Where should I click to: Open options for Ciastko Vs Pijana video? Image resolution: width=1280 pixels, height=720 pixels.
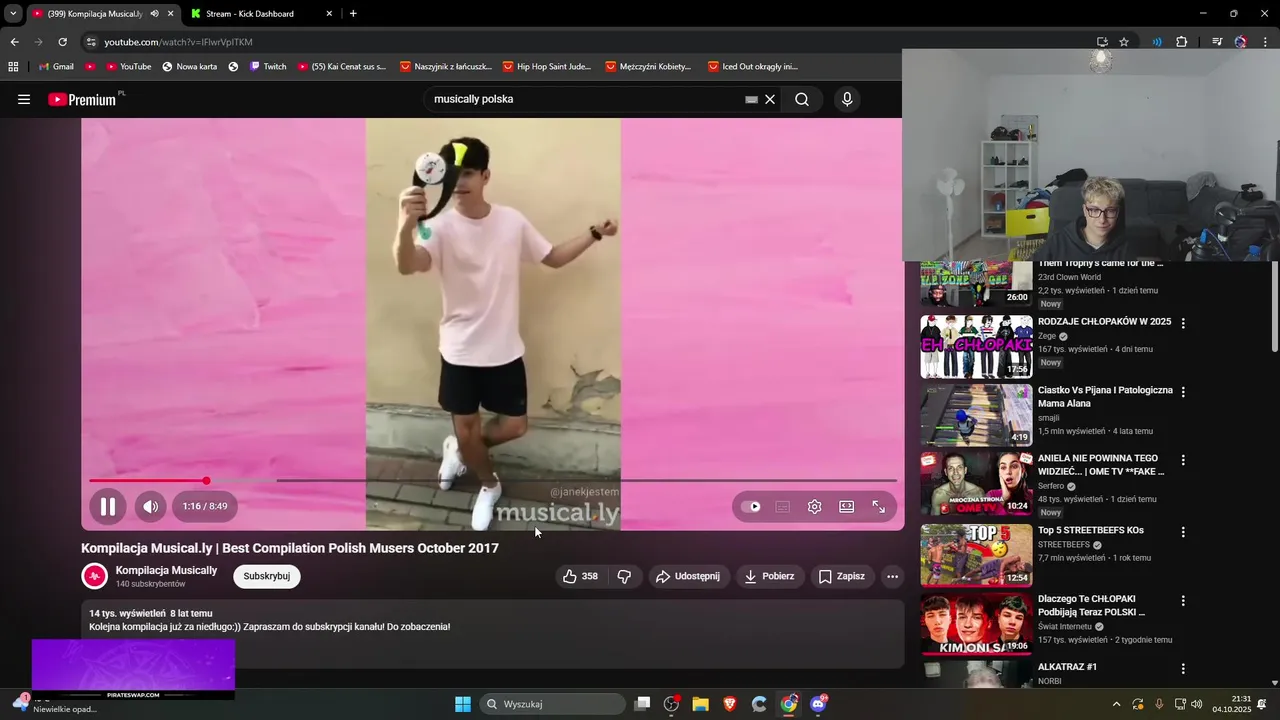click(x=1183, y=392)
